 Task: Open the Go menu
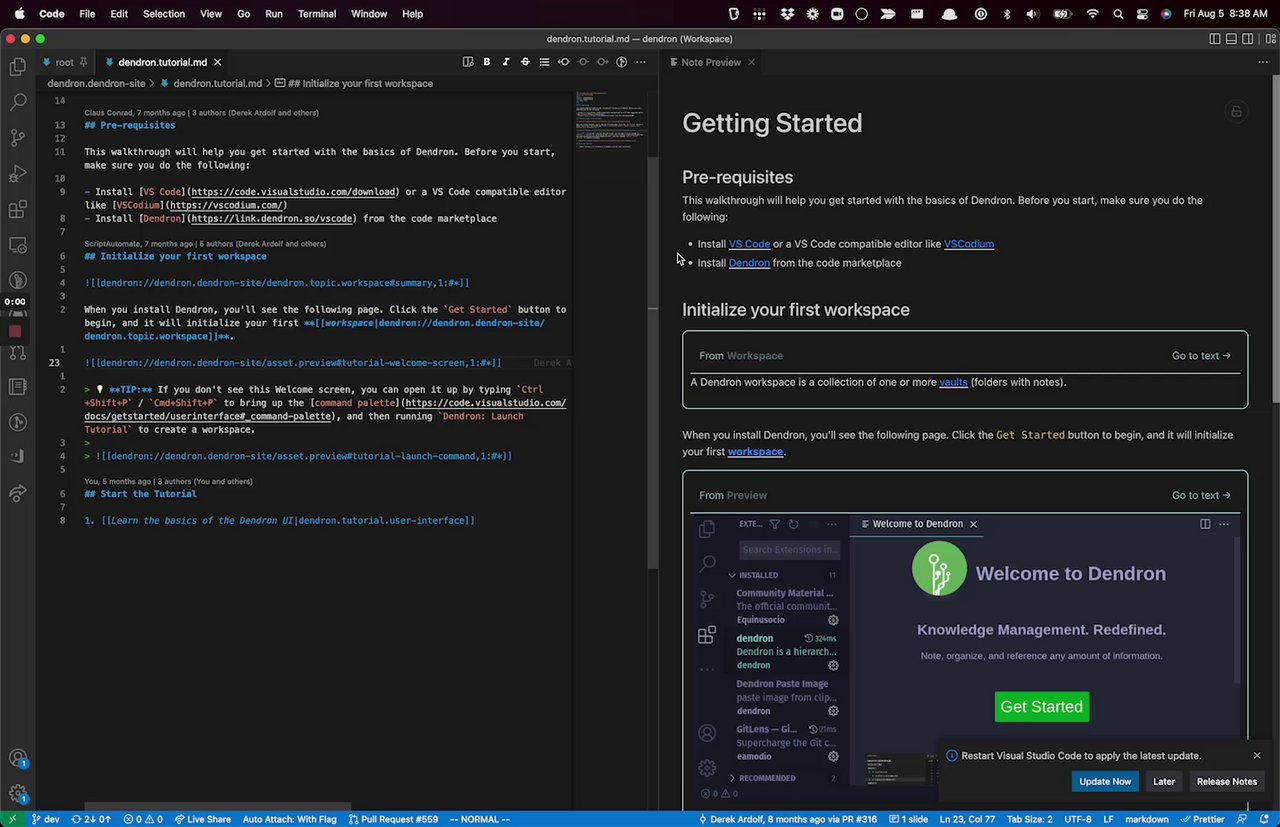[244, 14]
